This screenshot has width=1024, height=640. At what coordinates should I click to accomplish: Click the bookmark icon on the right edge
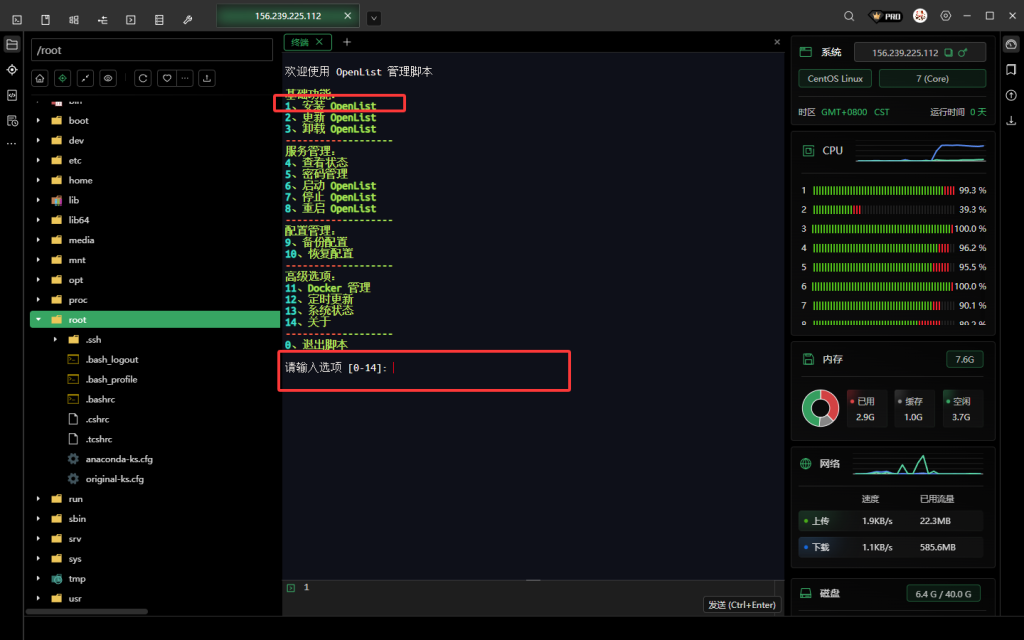(1011, 68)
